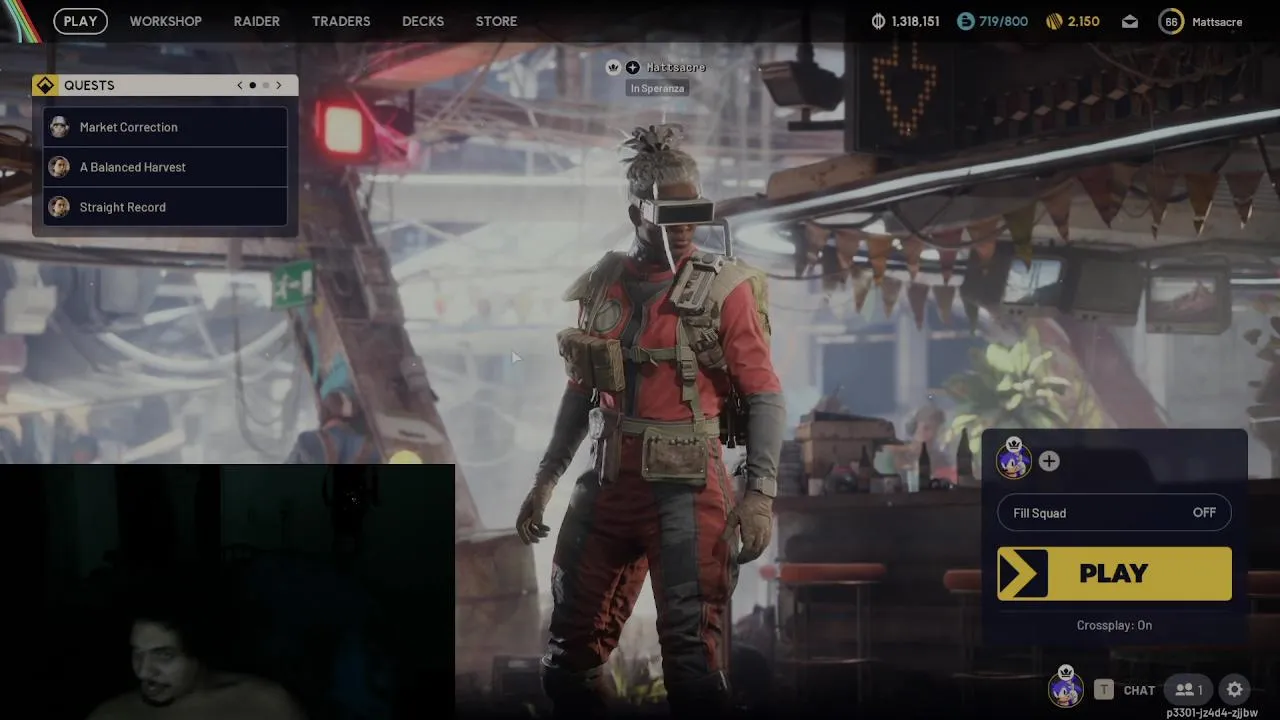This screenshot has width=1280, height=720.
Task: Toggle Fill Squad OFF switch
Action: [x=1114, y=513]
